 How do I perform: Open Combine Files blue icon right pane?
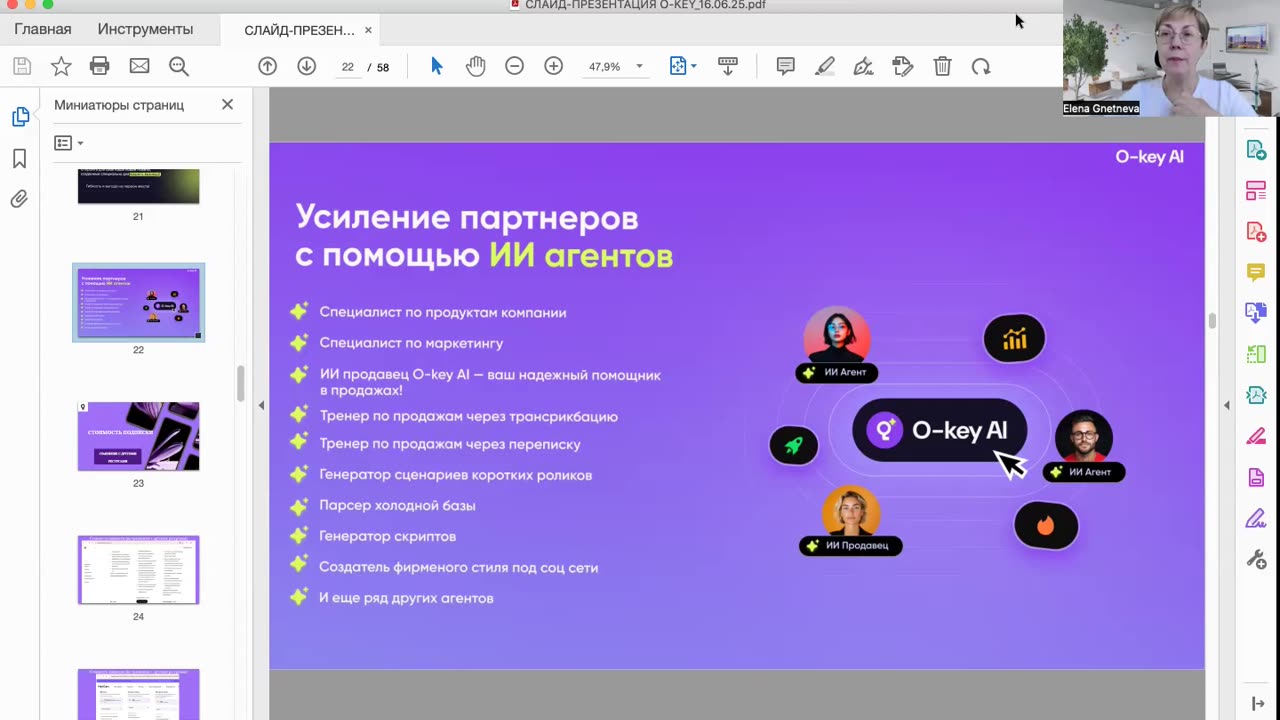(1256, 313)
